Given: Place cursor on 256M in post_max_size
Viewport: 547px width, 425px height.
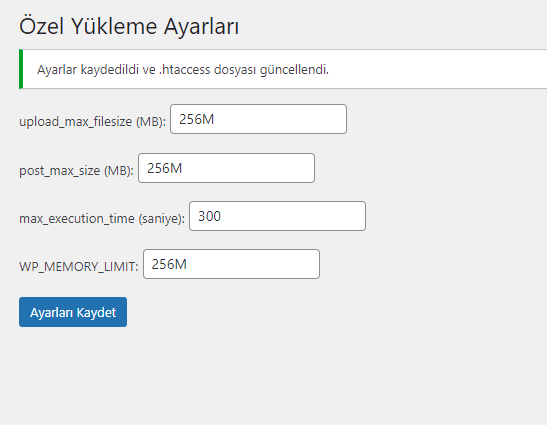Looking at the screenshot, I should (x=164, y=168).
